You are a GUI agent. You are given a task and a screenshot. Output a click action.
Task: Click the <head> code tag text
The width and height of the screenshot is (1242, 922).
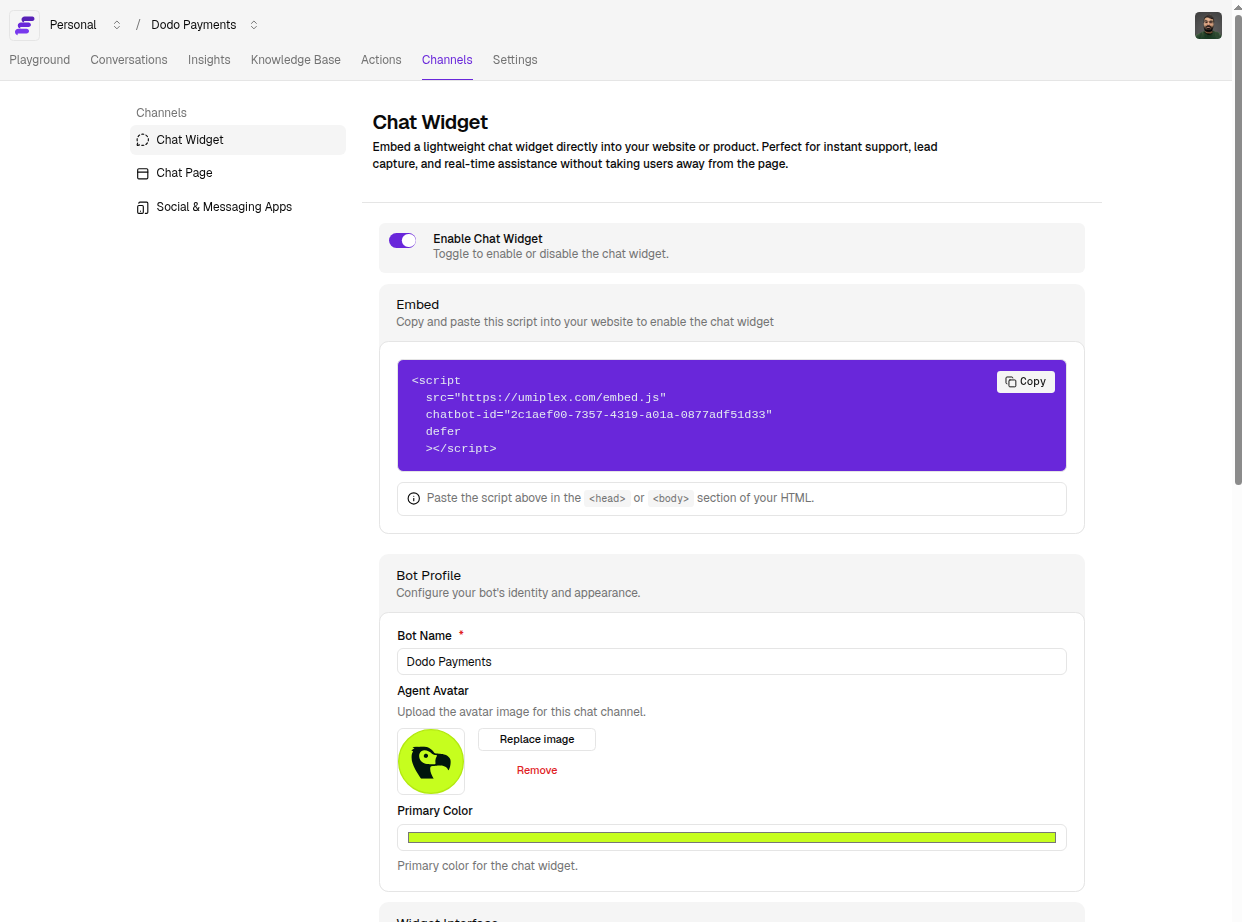607,498
